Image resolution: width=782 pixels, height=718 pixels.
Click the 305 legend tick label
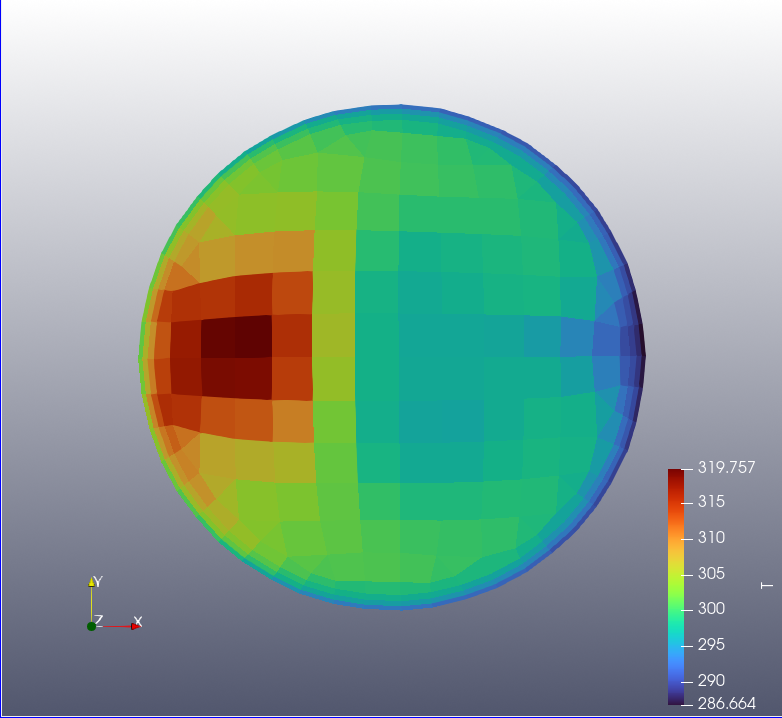click(x=712, y=573)
